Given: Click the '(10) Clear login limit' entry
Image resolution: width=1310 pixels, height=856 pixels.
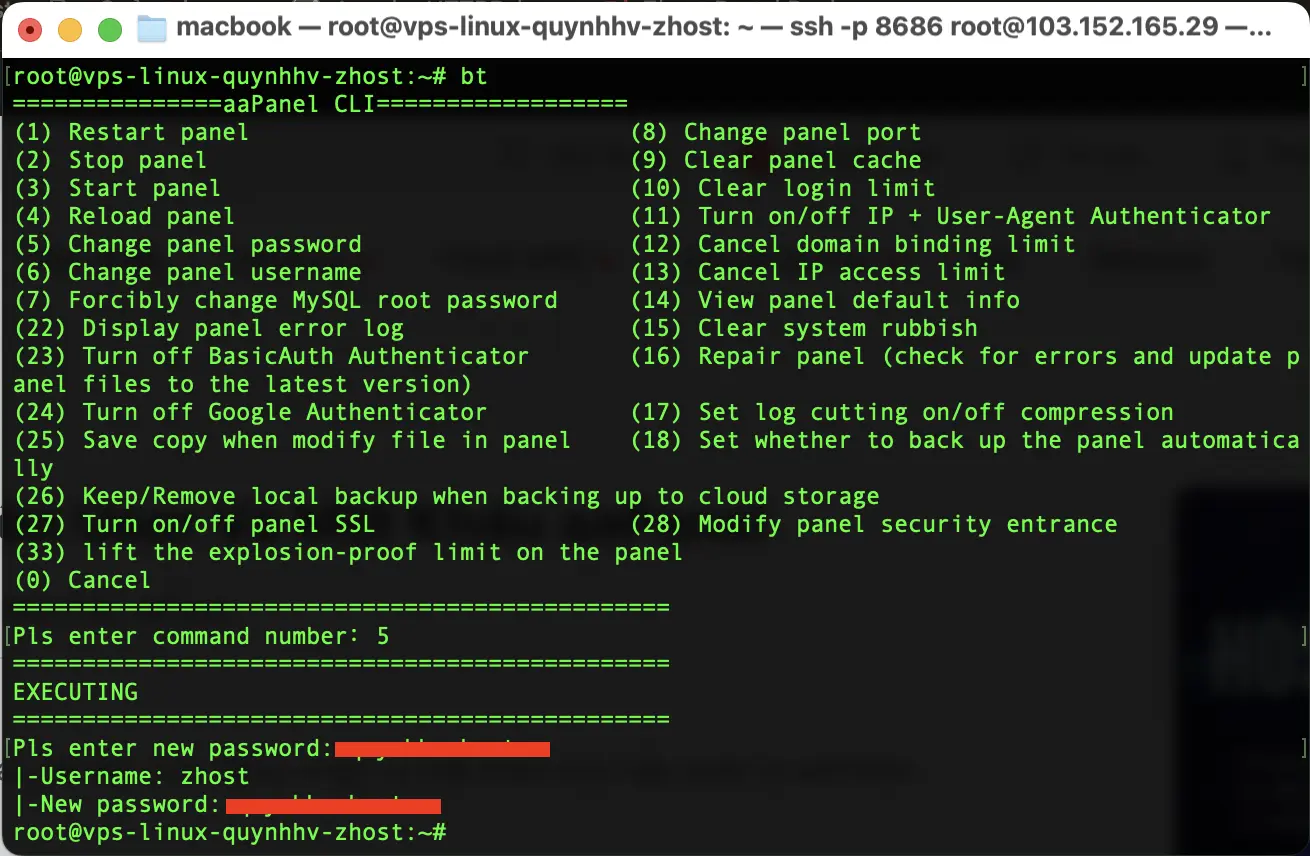Looking at the screenshot, I should pos(783,189).
